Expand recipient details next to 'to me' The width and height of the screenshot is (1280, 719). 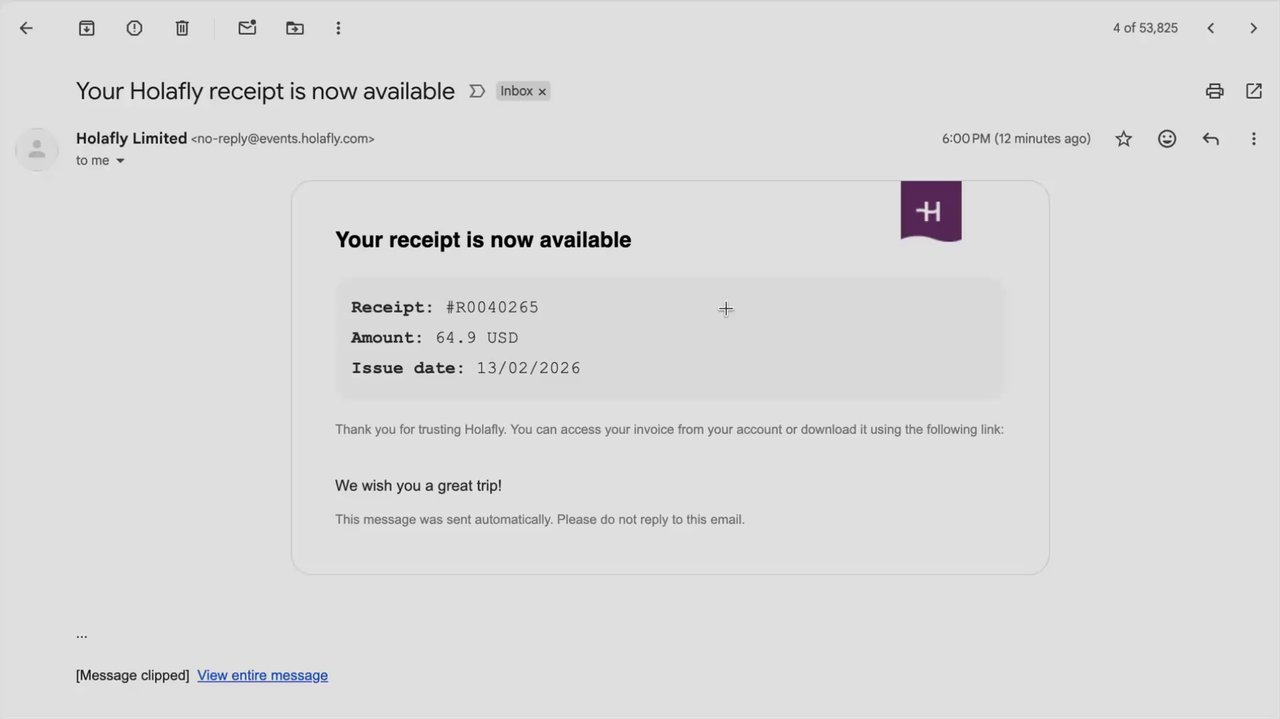(x=120, y=161)
